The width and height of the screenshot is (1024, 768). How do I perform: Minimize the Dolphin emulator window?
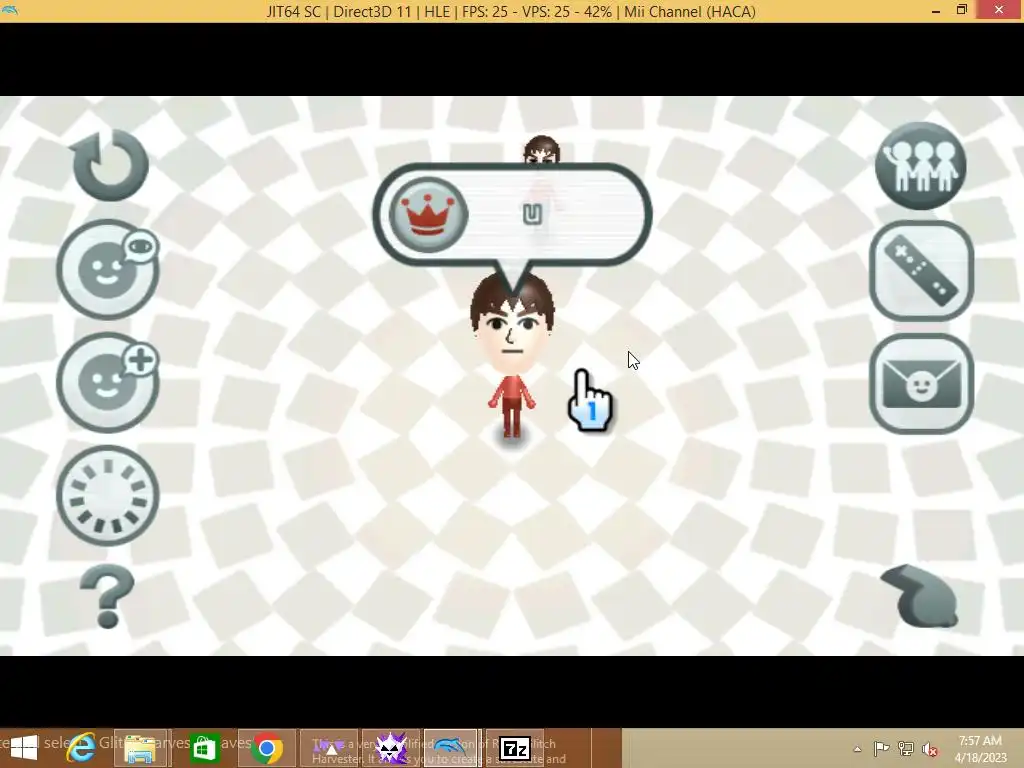click(x=936, y=11)
